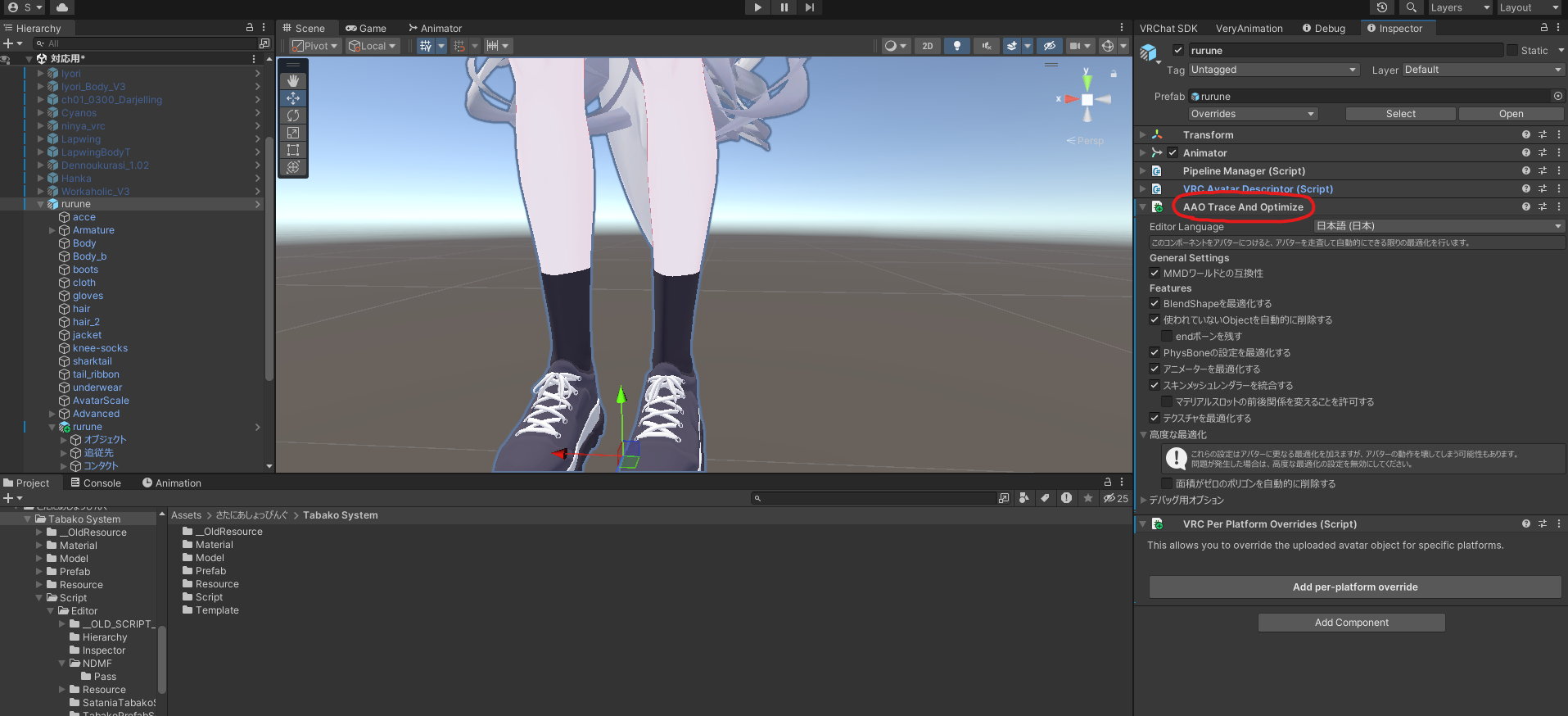Toggle the Static checkbox

tap(1512, 50)
